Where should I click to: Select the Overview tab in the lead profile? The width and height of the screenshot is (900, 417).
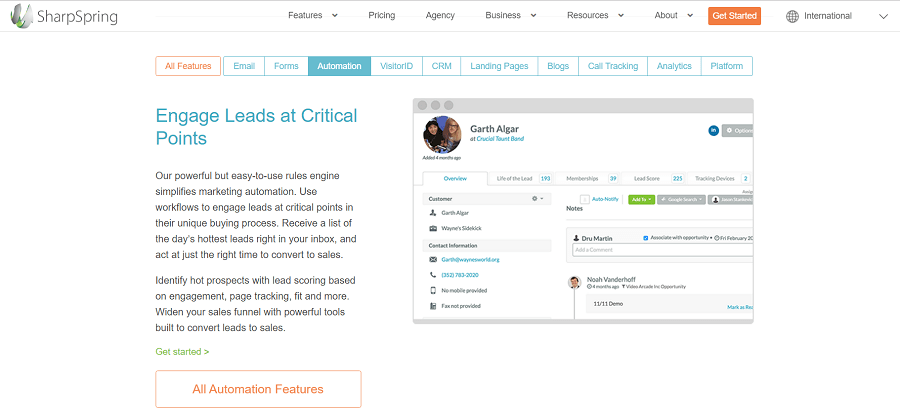tap(455, 178)
